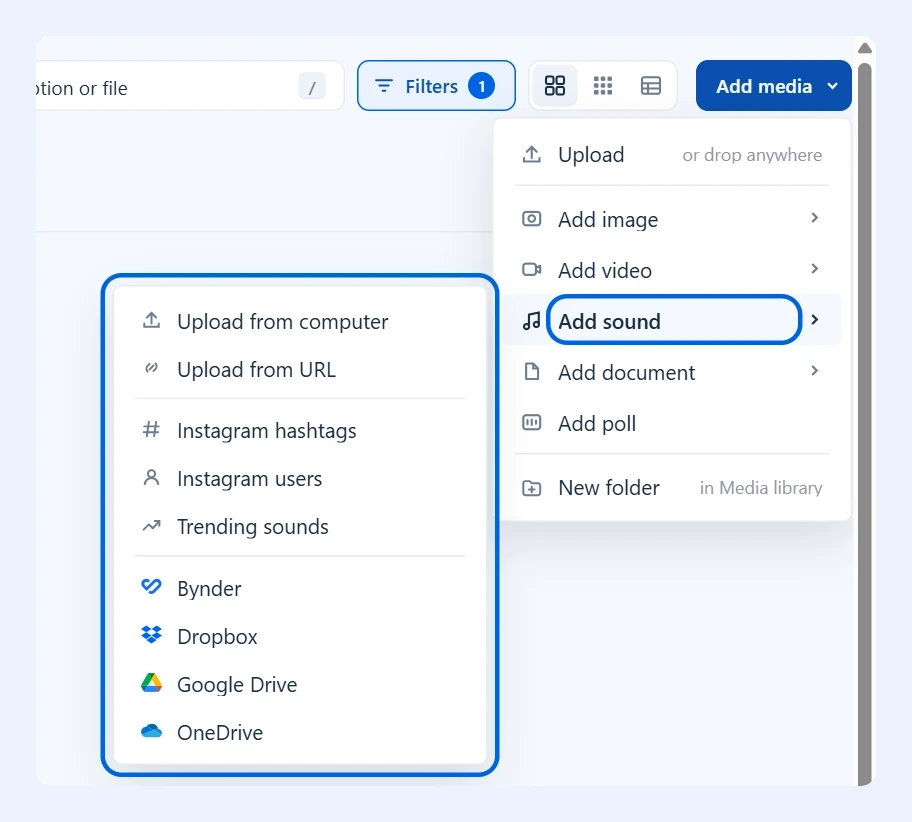
Task: Pick Dropbox as the sound source
Action: 300,636
